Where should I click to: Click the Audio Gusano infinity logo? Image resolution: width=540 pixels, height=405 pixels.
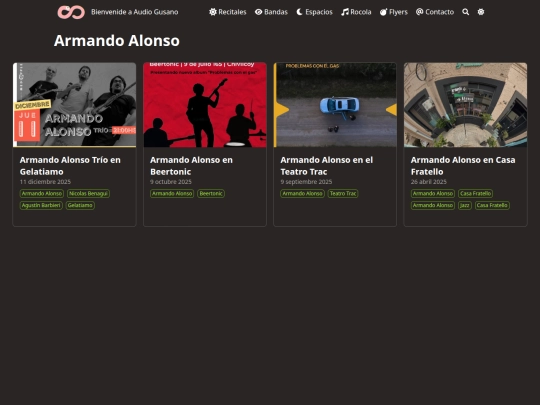pos(71,12)
